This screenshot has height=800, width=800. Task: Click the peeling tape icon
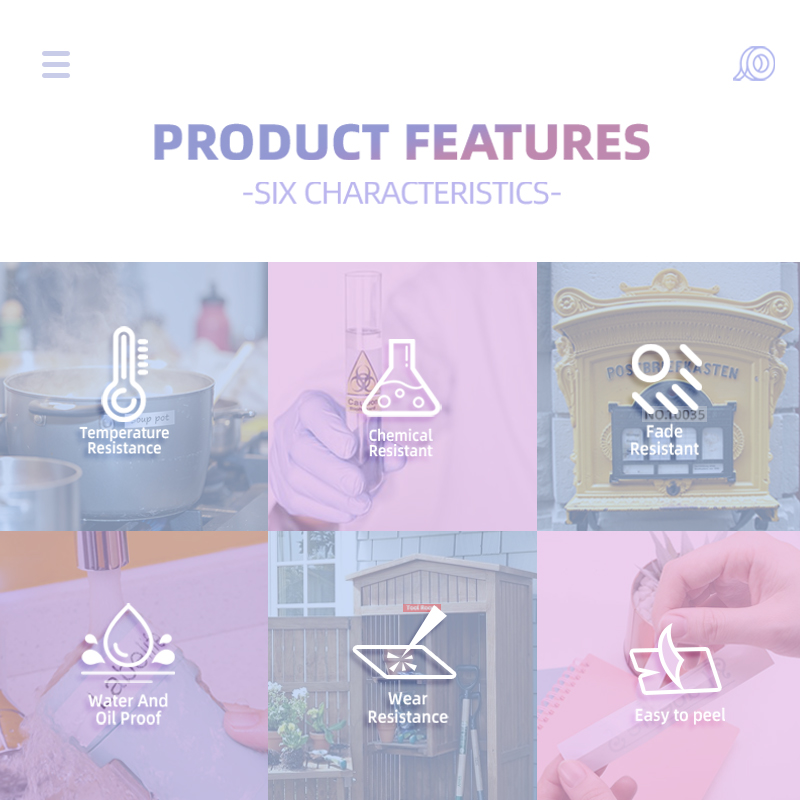[x=675, y=659]
